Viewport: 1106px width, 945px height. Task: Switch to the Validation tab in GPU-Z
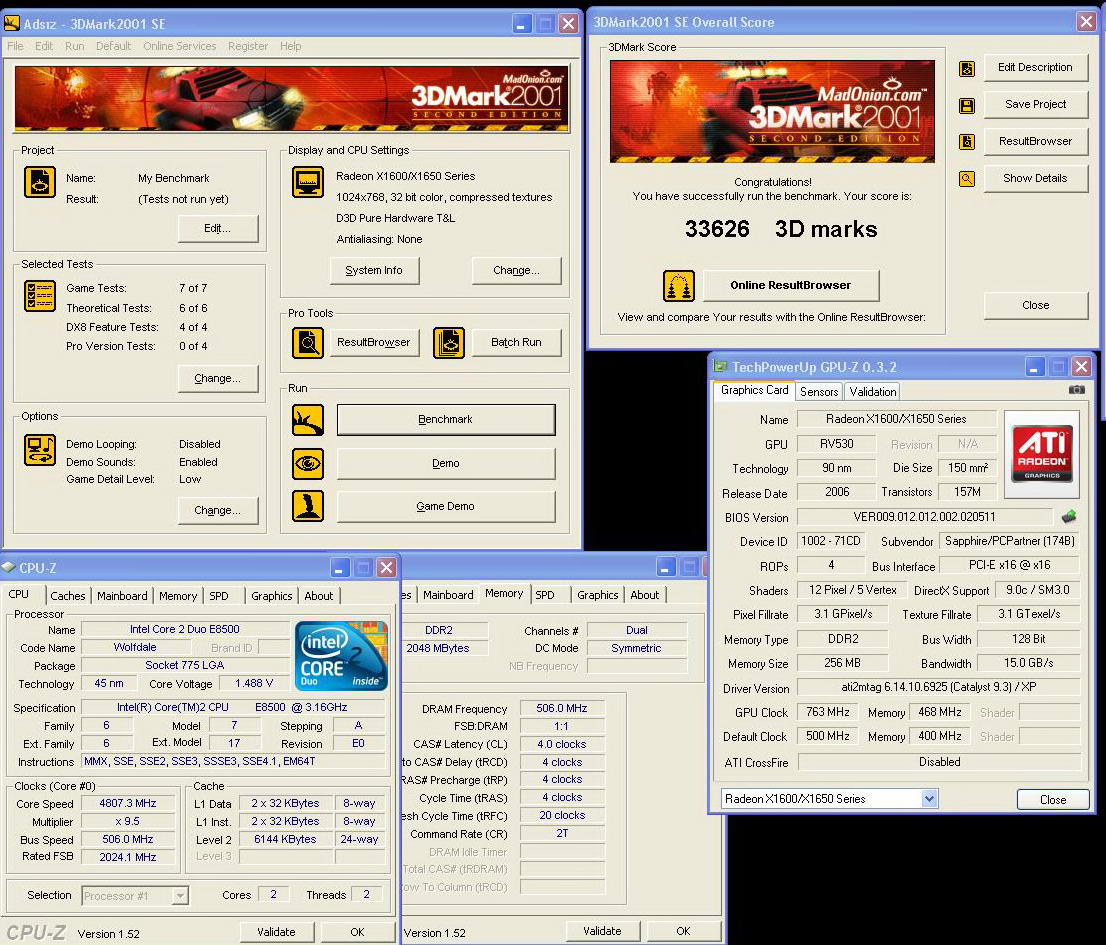(x=873, y=391)
